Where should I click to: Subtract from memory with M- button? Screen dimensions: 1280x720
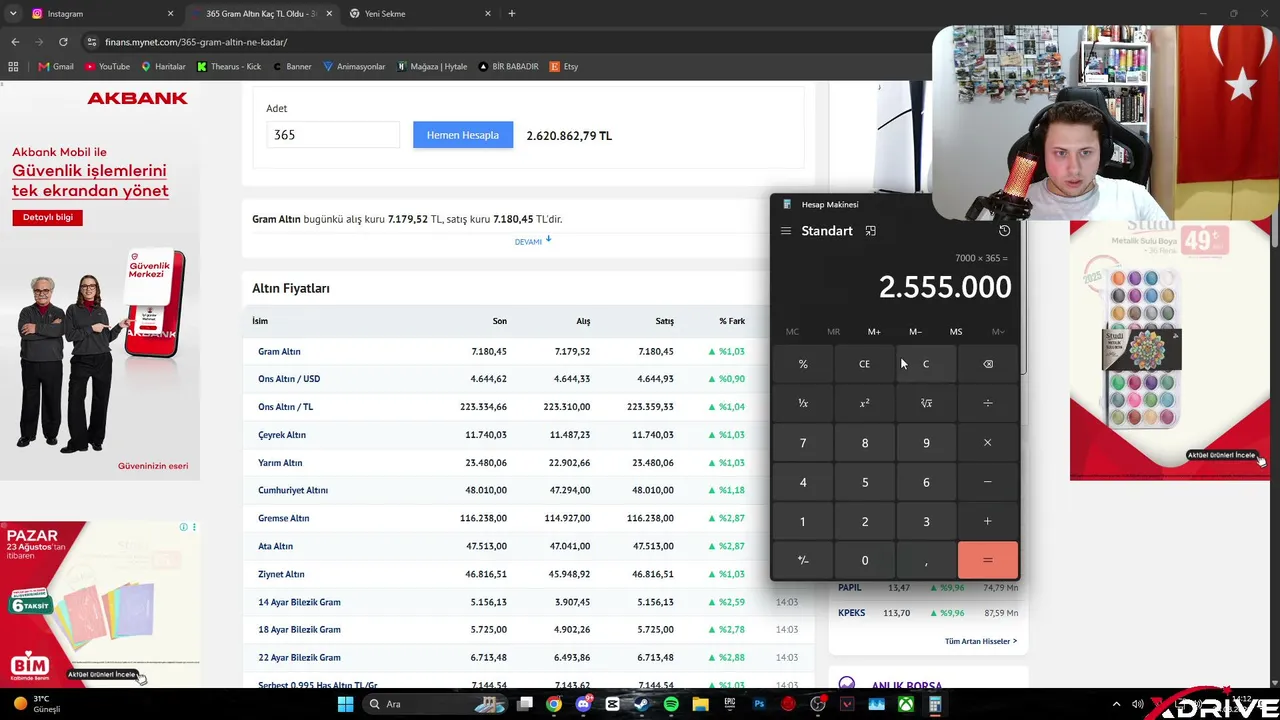[915, 332]
